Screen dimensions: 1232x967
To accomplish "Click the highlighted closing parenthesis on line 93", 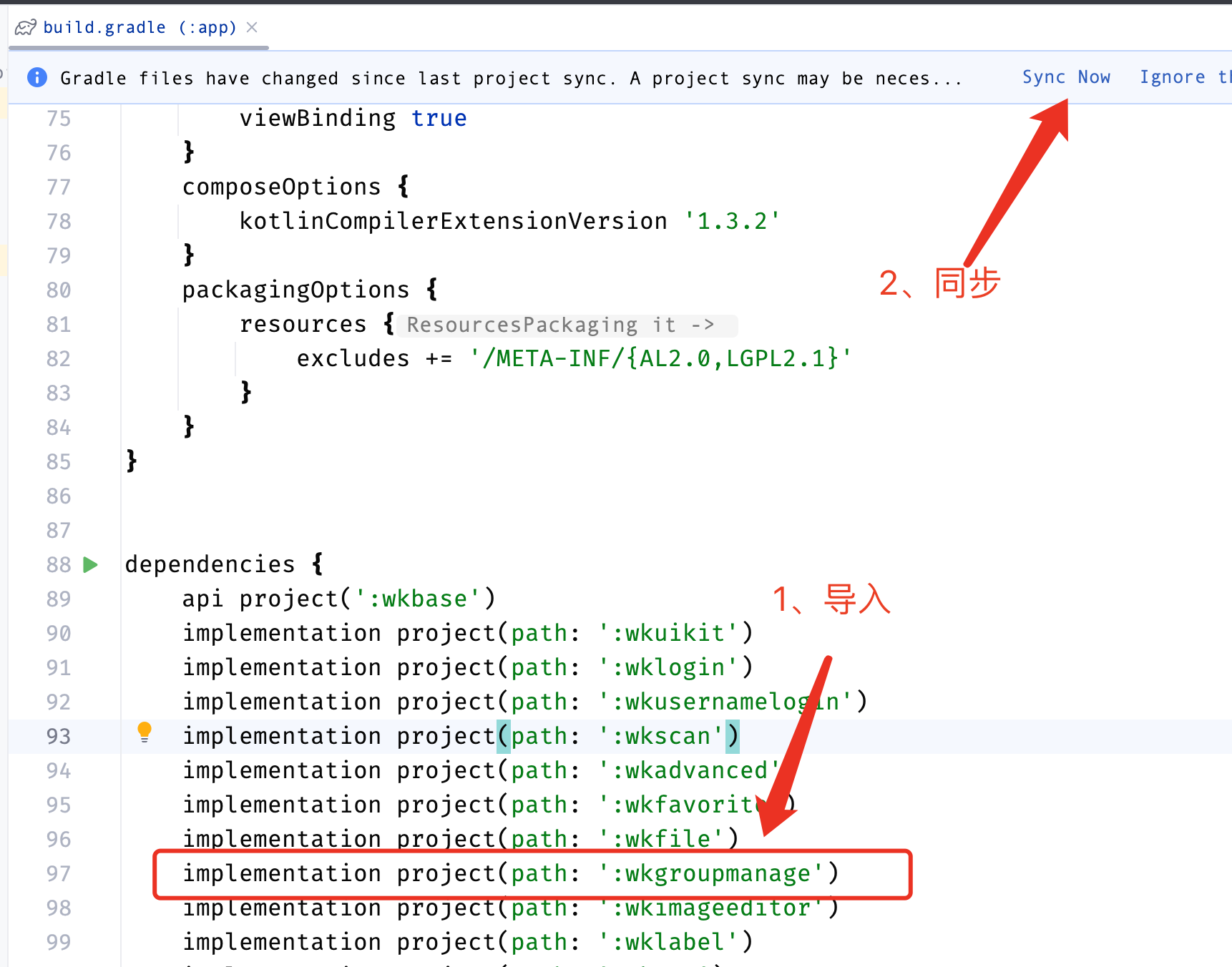I will 732,737.
